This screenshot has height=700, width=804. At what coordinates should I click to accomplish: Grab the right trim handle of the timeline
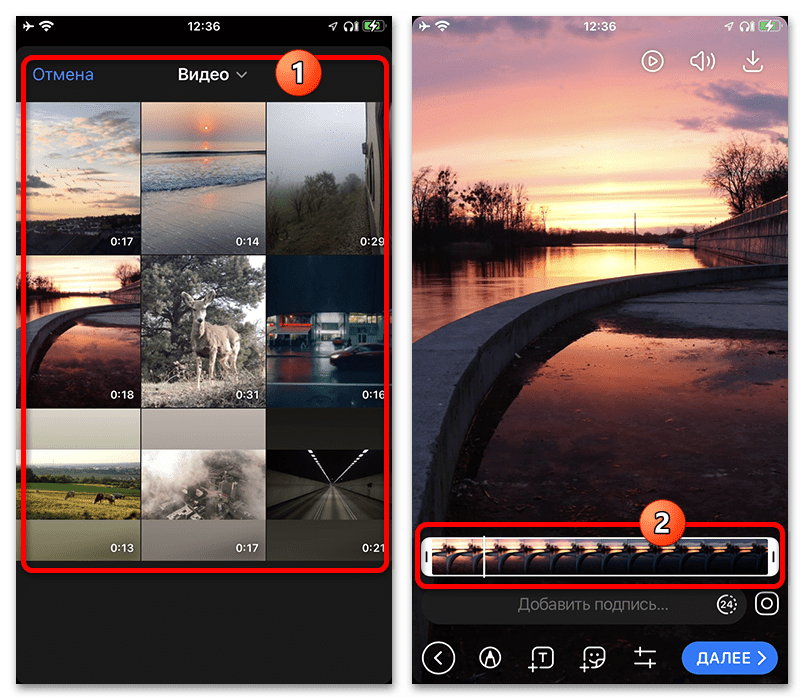pyautogui.click(x=773, y=556)
